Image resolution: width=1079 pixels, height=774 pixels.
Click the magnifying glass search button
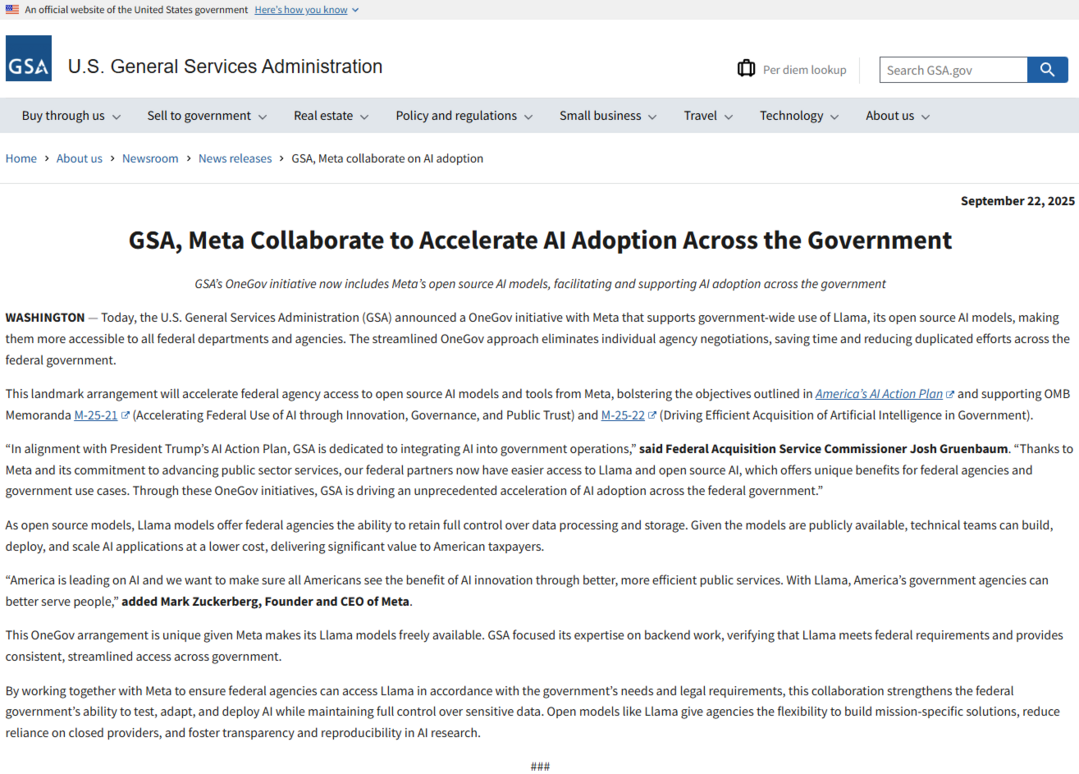[x=1047, y=70]
